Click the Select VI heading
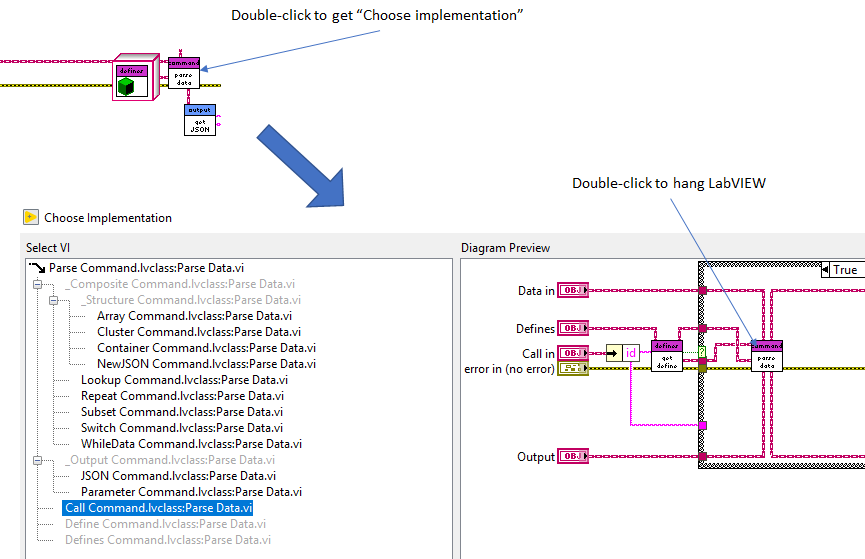 (48, 248)
